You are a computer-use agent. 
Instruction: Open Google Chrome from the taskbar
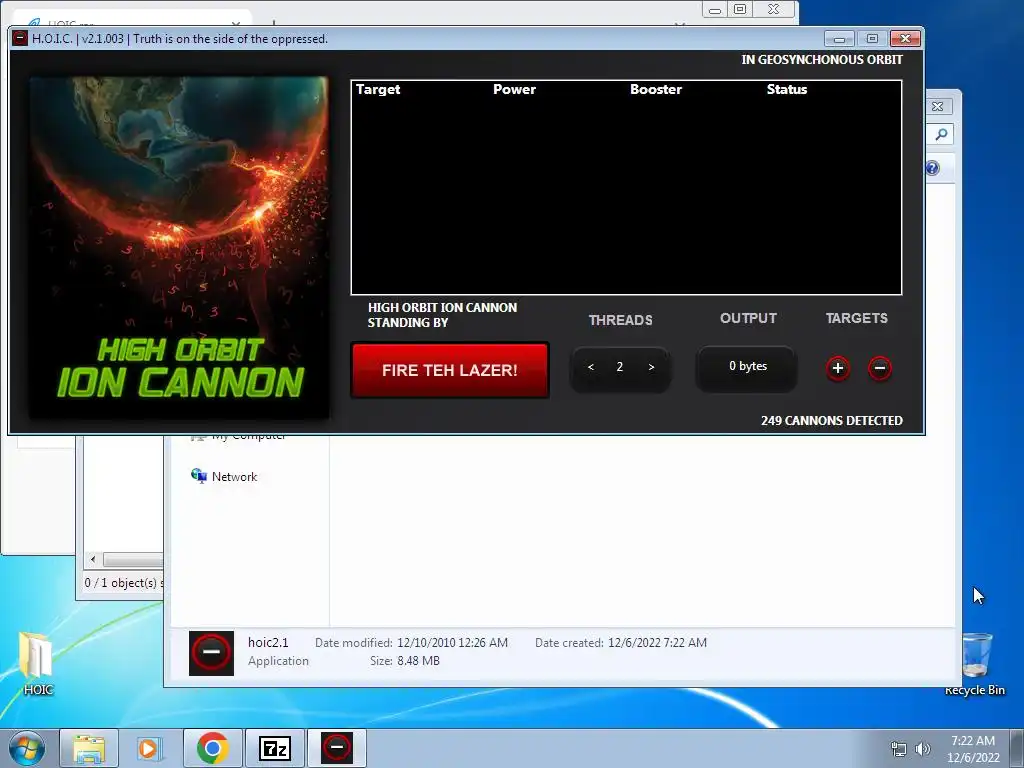(x=212, y=748)
